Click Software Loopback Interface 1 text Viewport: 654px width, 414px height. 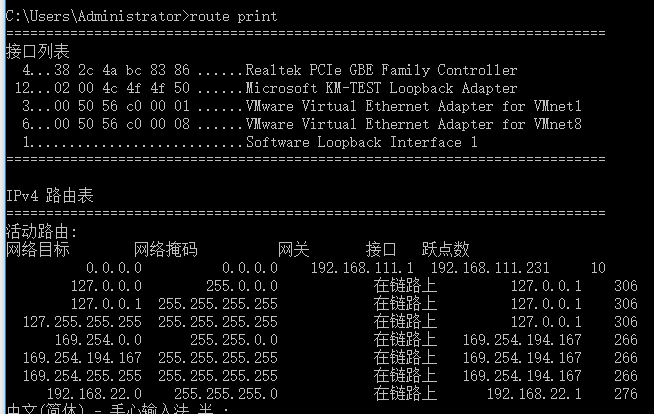pos(362,142)
